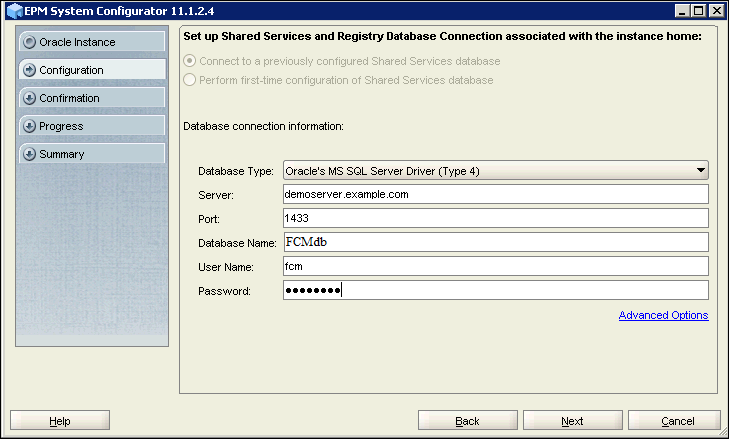Screen dimensions: 729x439
Task: Select Perform first-time configuration radio button
Action: 190,79
